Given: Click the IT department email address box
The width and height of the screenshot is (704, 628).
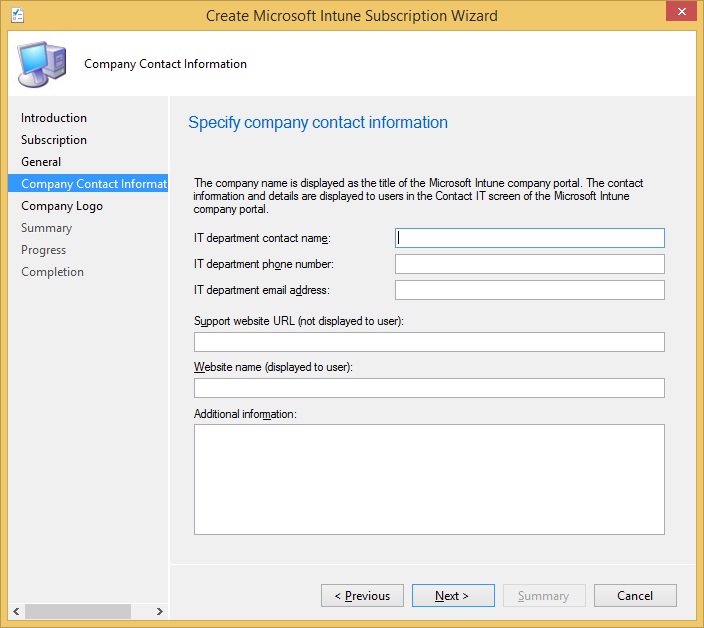Looking at the screenshot, I should pyautogui.click(x=529, y=290).
